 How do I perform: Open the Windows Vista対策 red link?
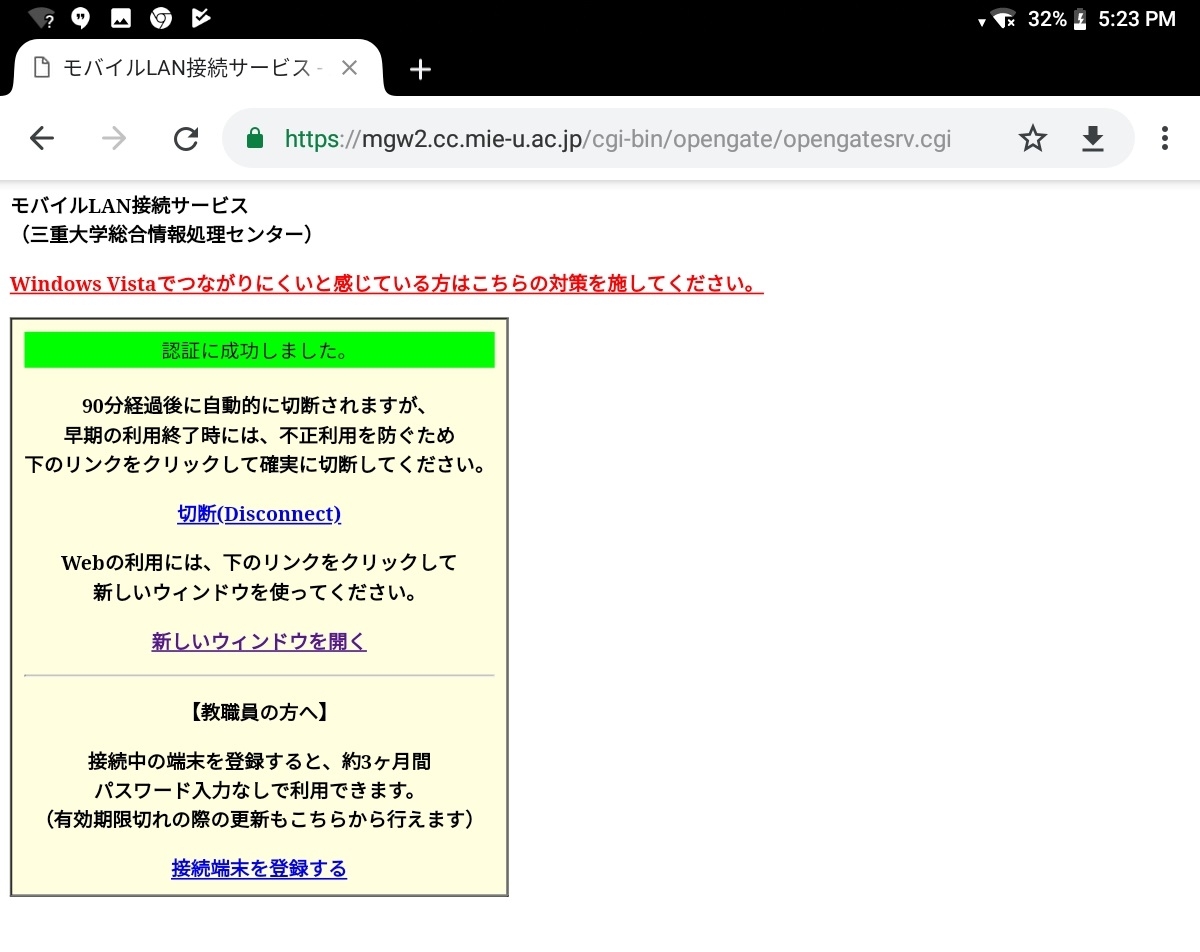point(386,284)
